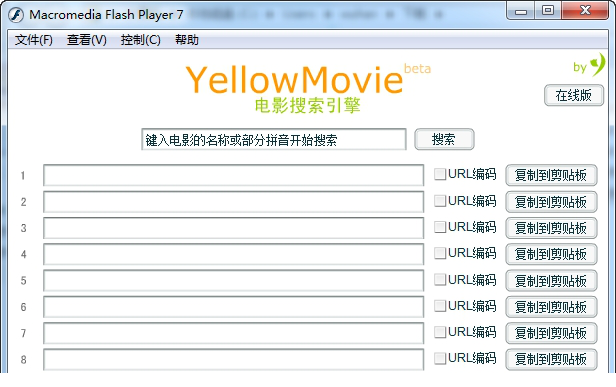The image size is (616, 387).
Task: Click result text field number 7
Action: point(233,333)
